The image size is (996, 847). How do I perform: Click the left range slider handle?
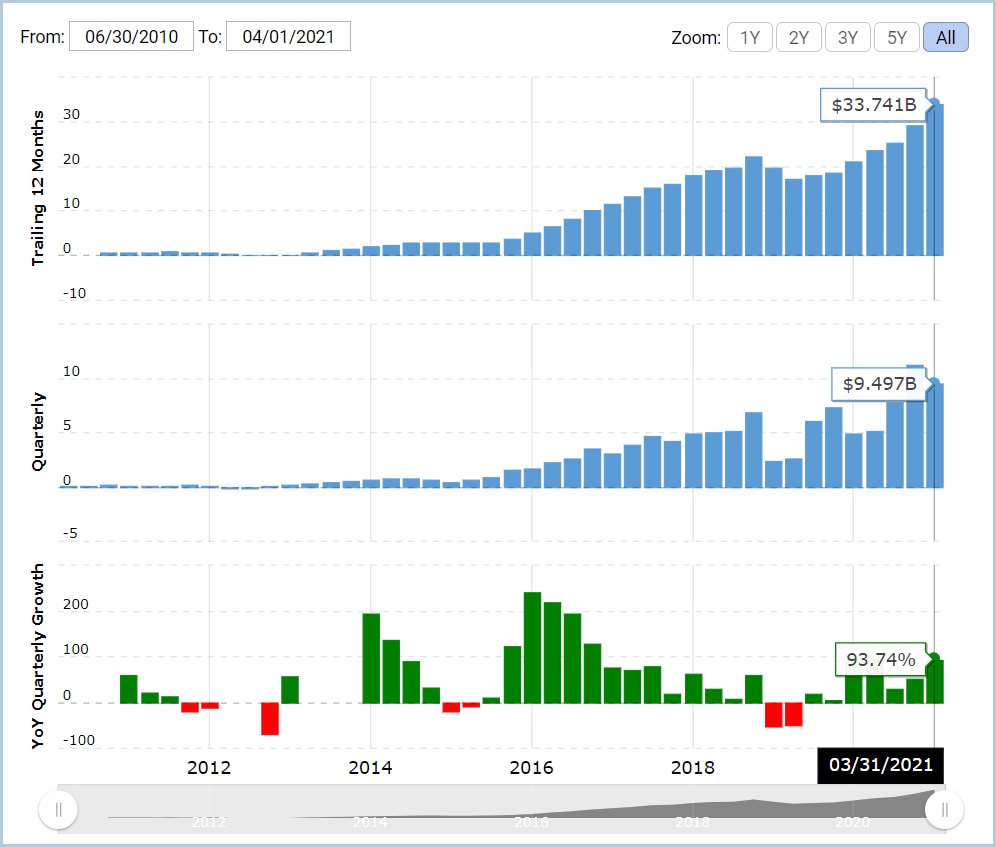(x=58, y=809)
